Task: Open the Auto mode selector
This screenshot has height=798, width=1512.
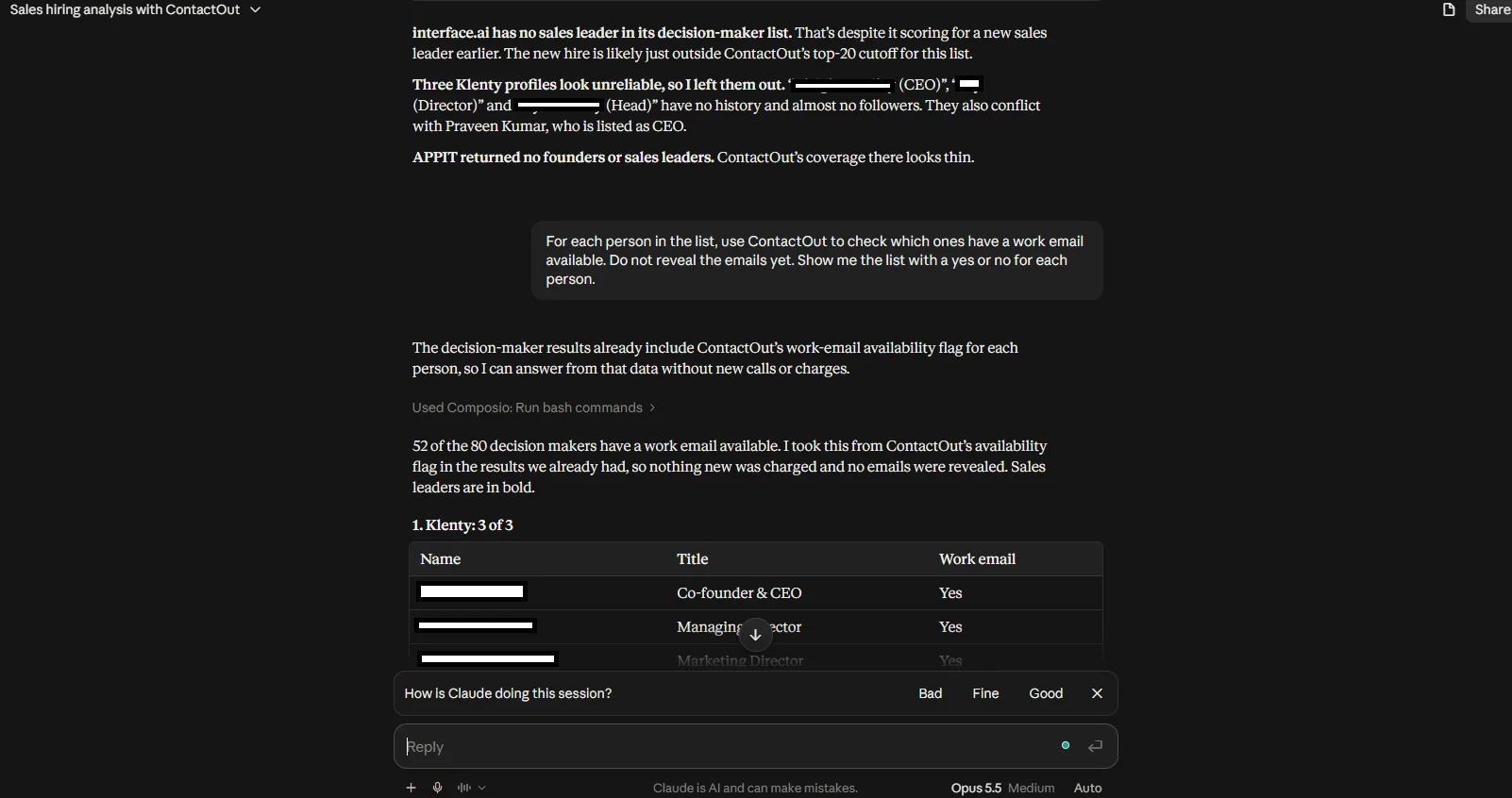Action: click(1087, 788)
